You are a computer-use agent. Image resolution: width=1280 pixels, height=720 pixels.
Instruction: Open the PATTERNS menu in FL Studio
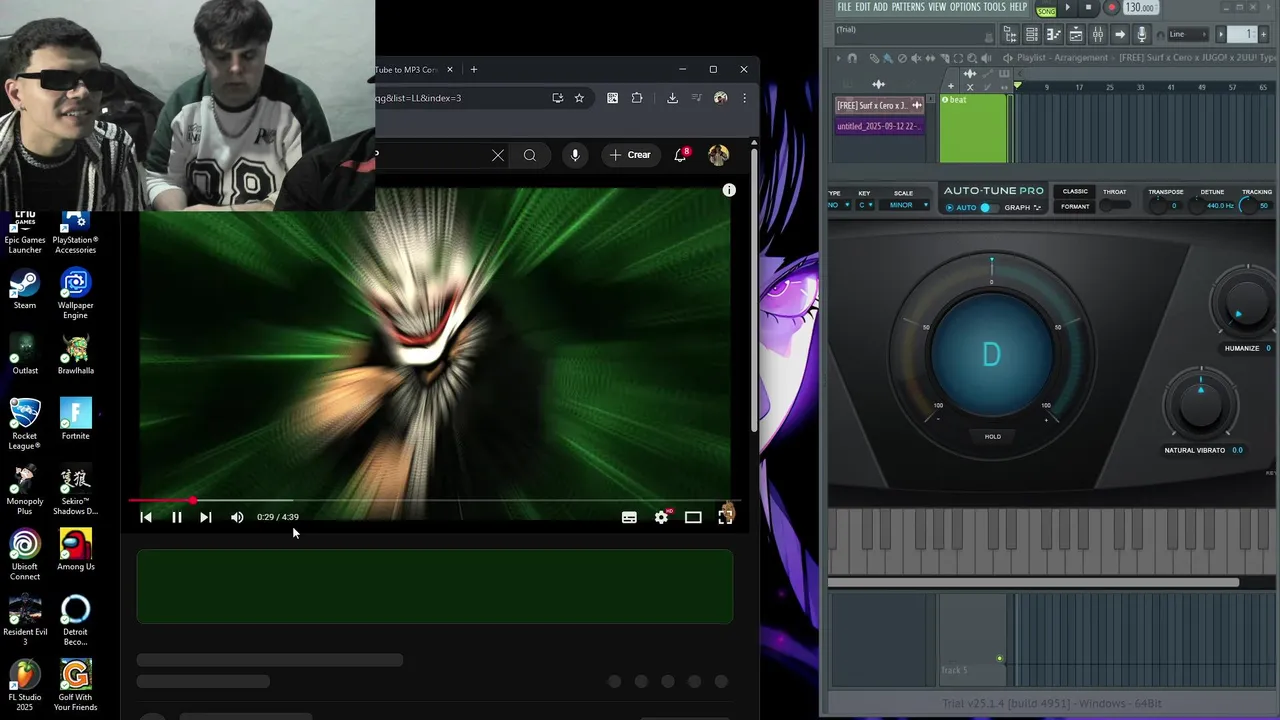pyautogui.click(x=908, y=7)
